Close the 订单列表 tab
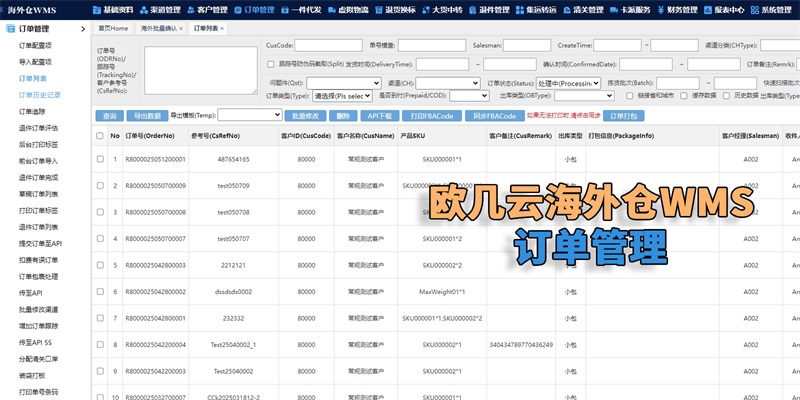This screenshot has height=400, width=800. (222, 29)
